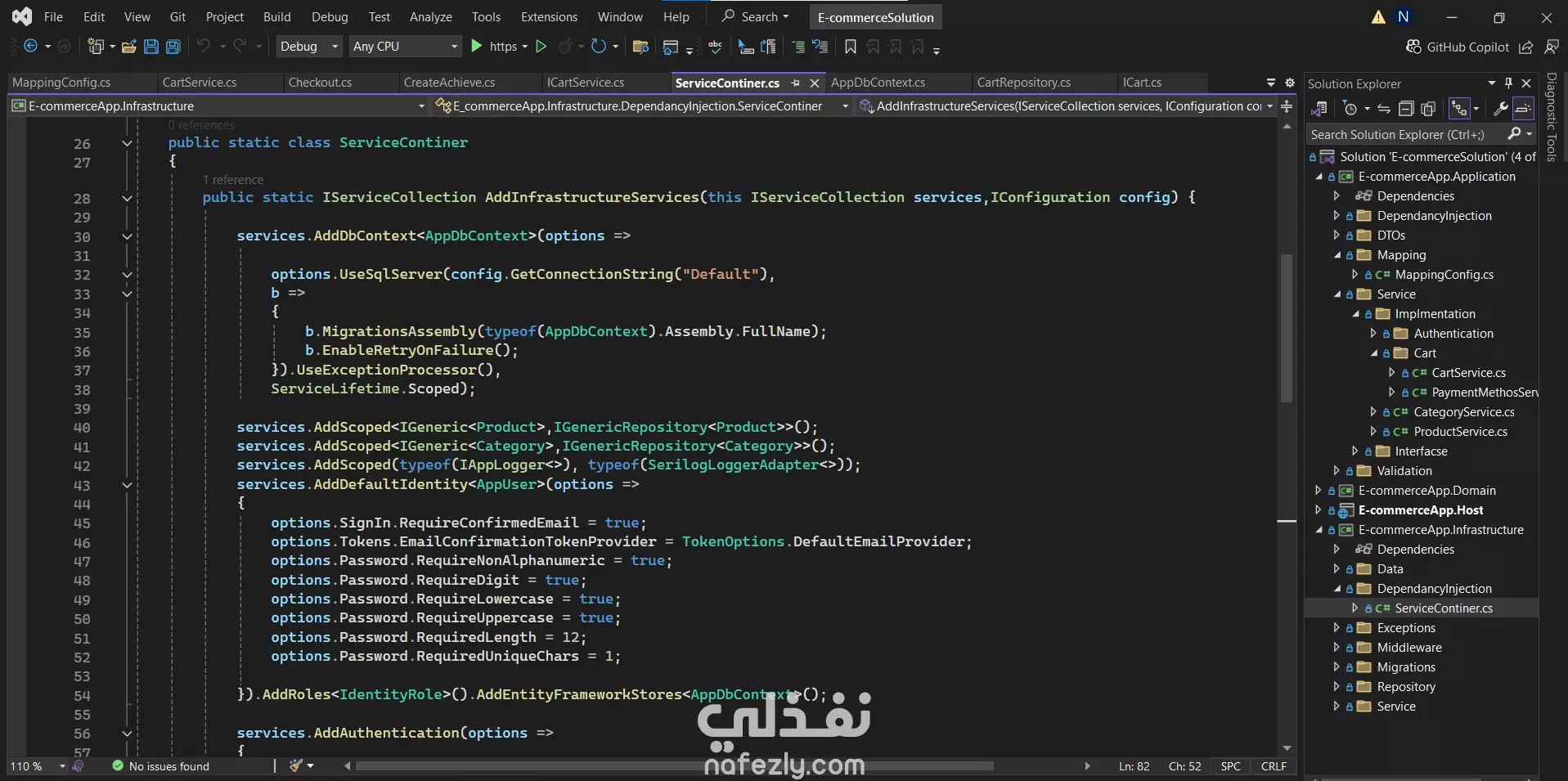The image size is (1568, 781).
Task: Collapse the ServiceContiner class at line 26
Action: click(x=127, y=143)
